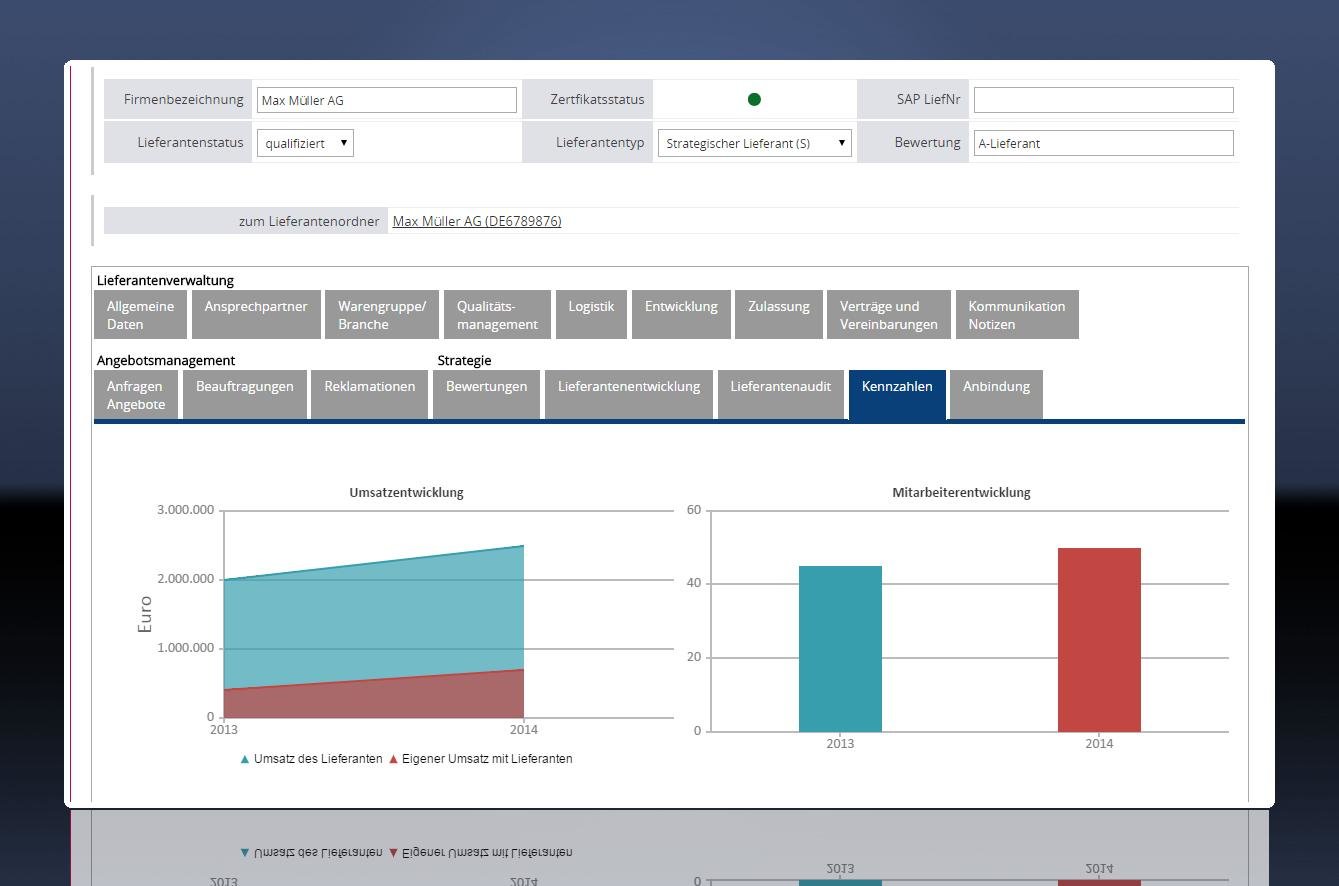Focus the SAP LiefNr input field

pos(1104,100)
